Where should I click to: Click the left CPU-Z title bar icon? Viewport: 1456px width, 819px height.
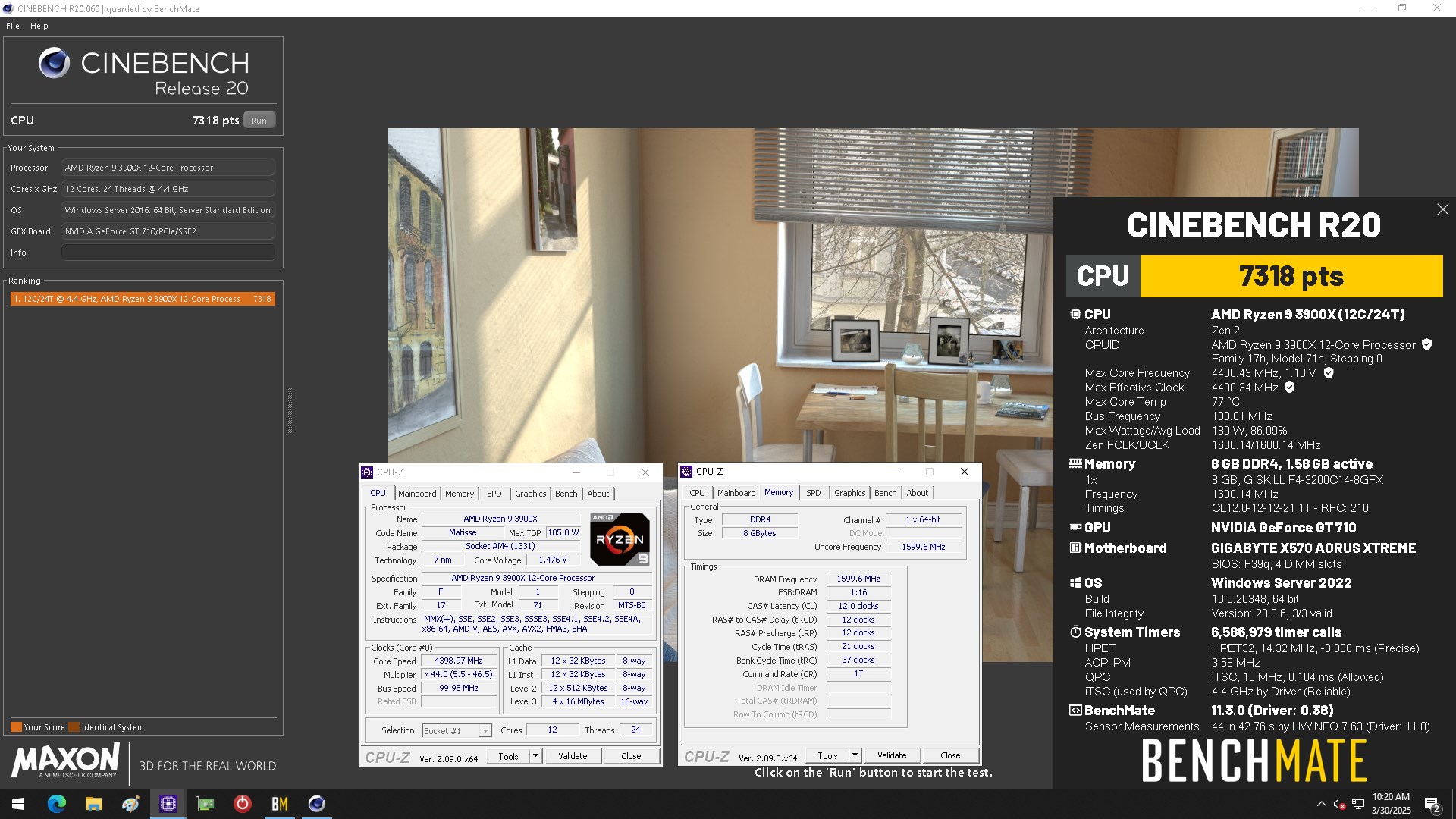point(367,472)
